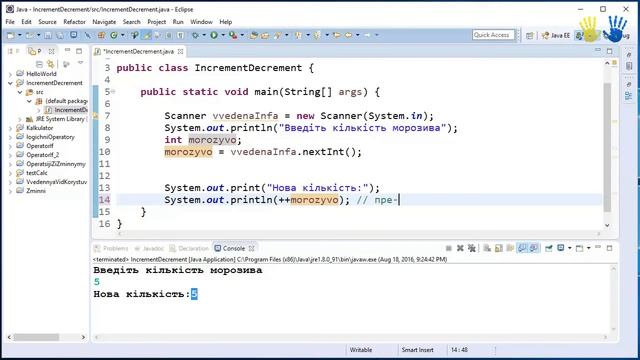Click editor scrollbar down arrow
This screenshot has height=360, width=640.
[x=607, y=225]
